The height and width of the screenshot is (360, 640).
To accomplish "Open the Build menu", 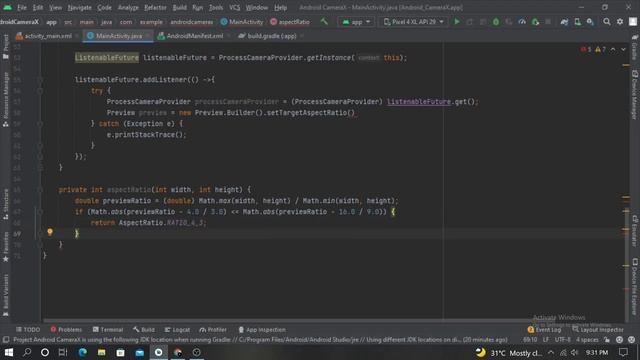I will click(179, 7).
